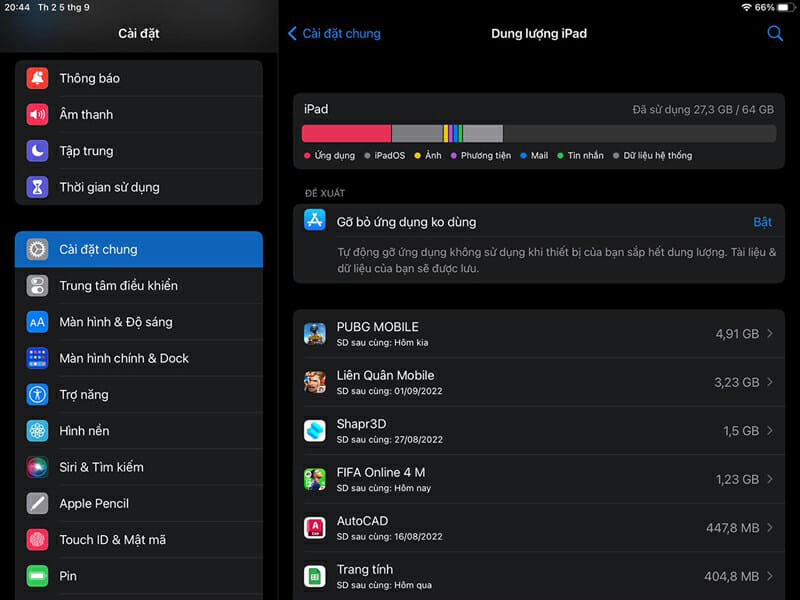Select Cài đặt chung in sidebar

(x=139, y=249)
